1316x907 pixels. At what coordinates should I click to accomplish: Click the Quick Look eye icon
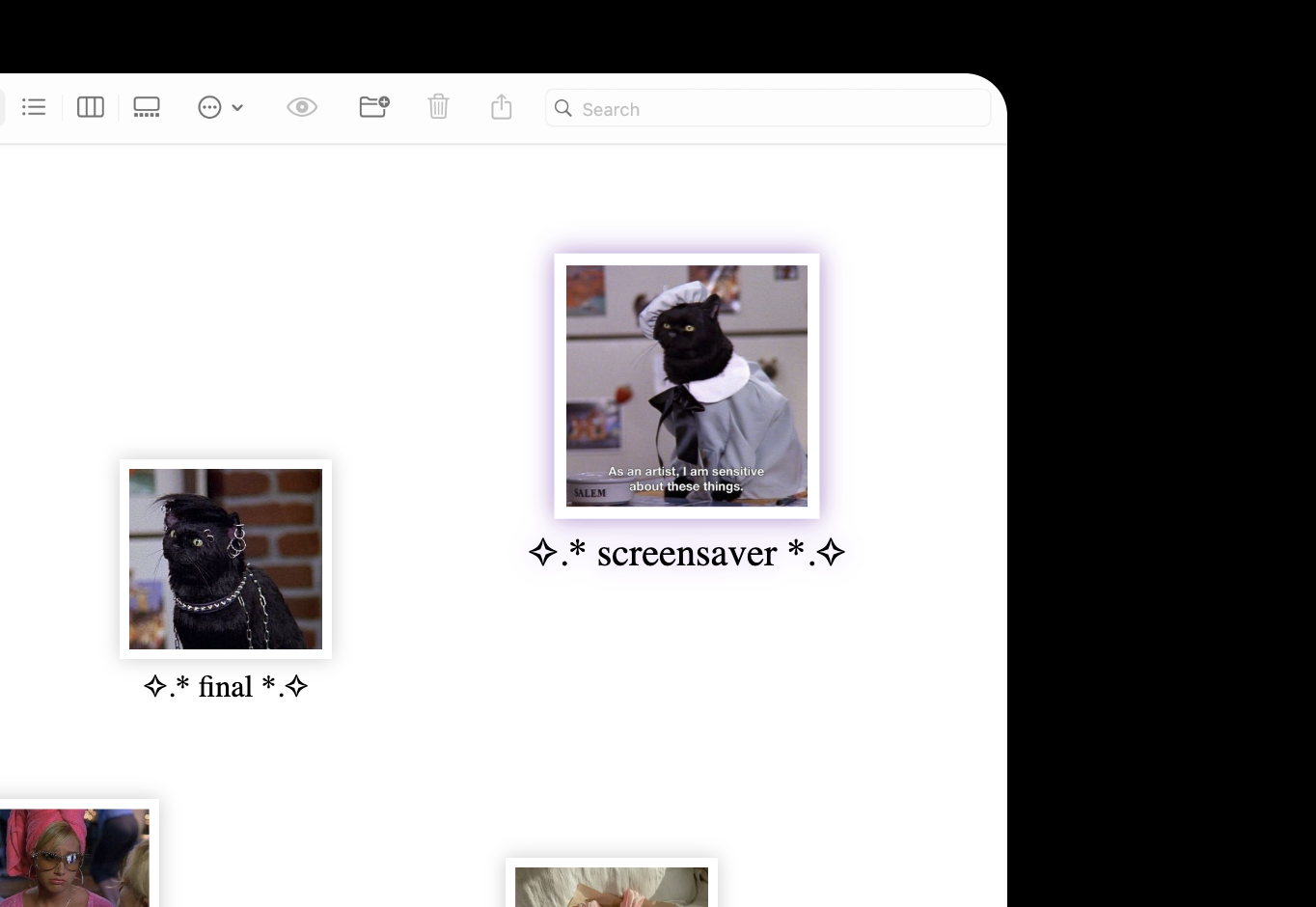[302, 107]
